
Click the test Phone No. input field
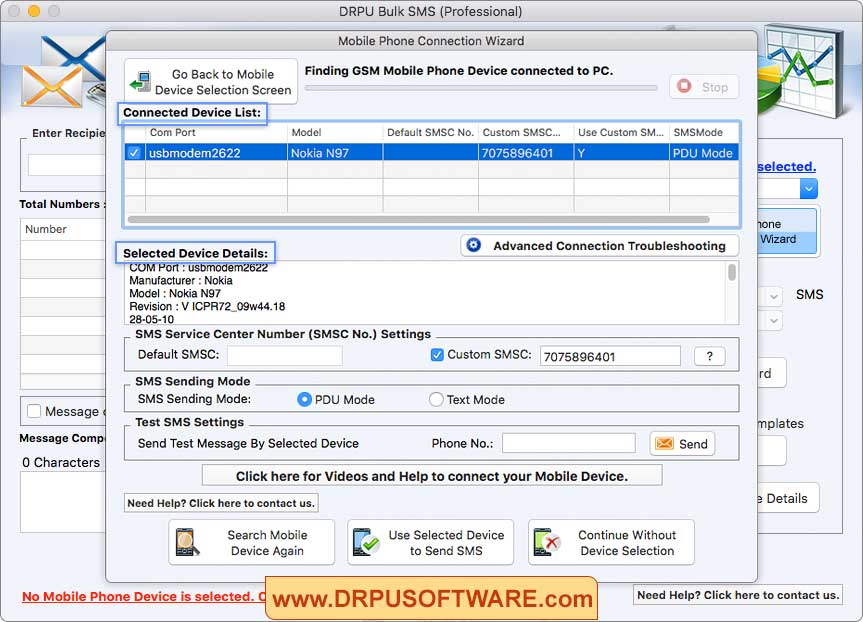[569, 443]
